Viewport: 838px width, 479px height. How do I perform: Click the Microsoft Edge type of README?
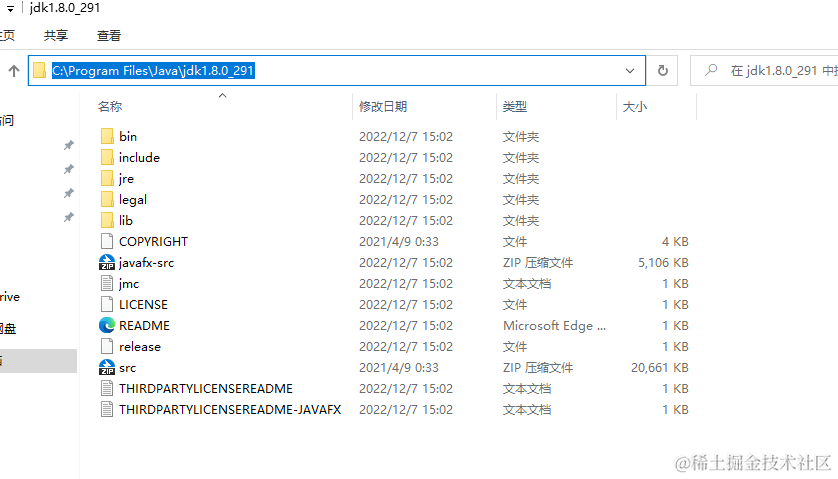[x=554, y=326]
